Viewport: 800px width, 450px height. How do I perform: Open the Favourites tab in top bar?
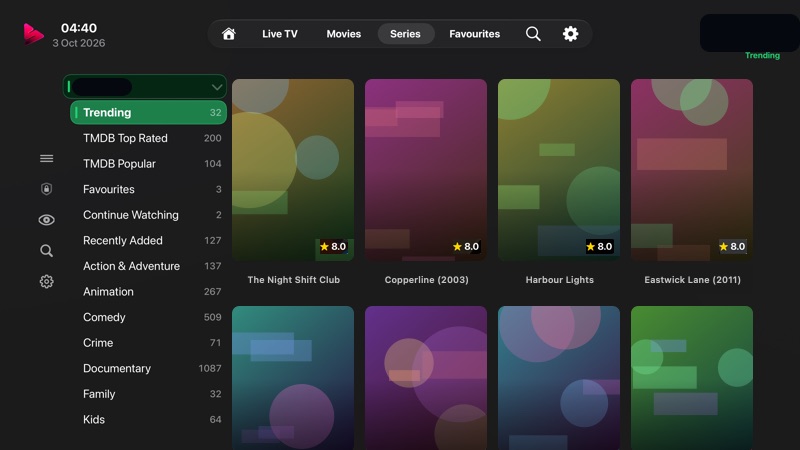tap(474, 34)
